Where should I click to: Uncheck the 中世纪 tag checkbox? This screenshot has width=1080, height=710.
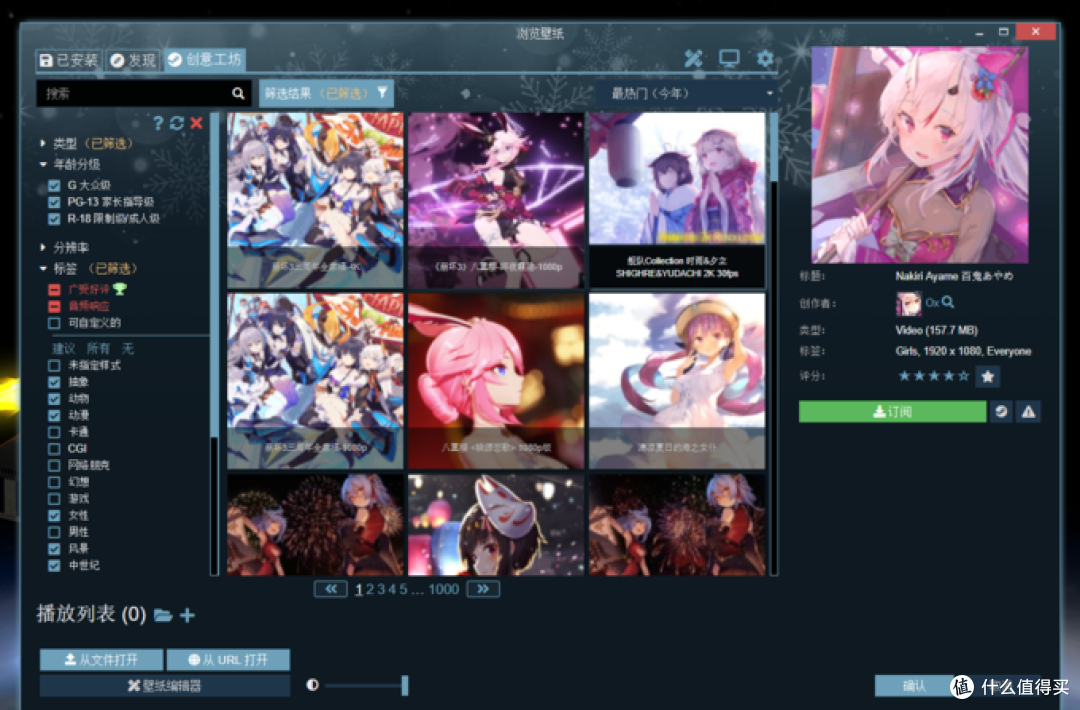click(54, 565)
